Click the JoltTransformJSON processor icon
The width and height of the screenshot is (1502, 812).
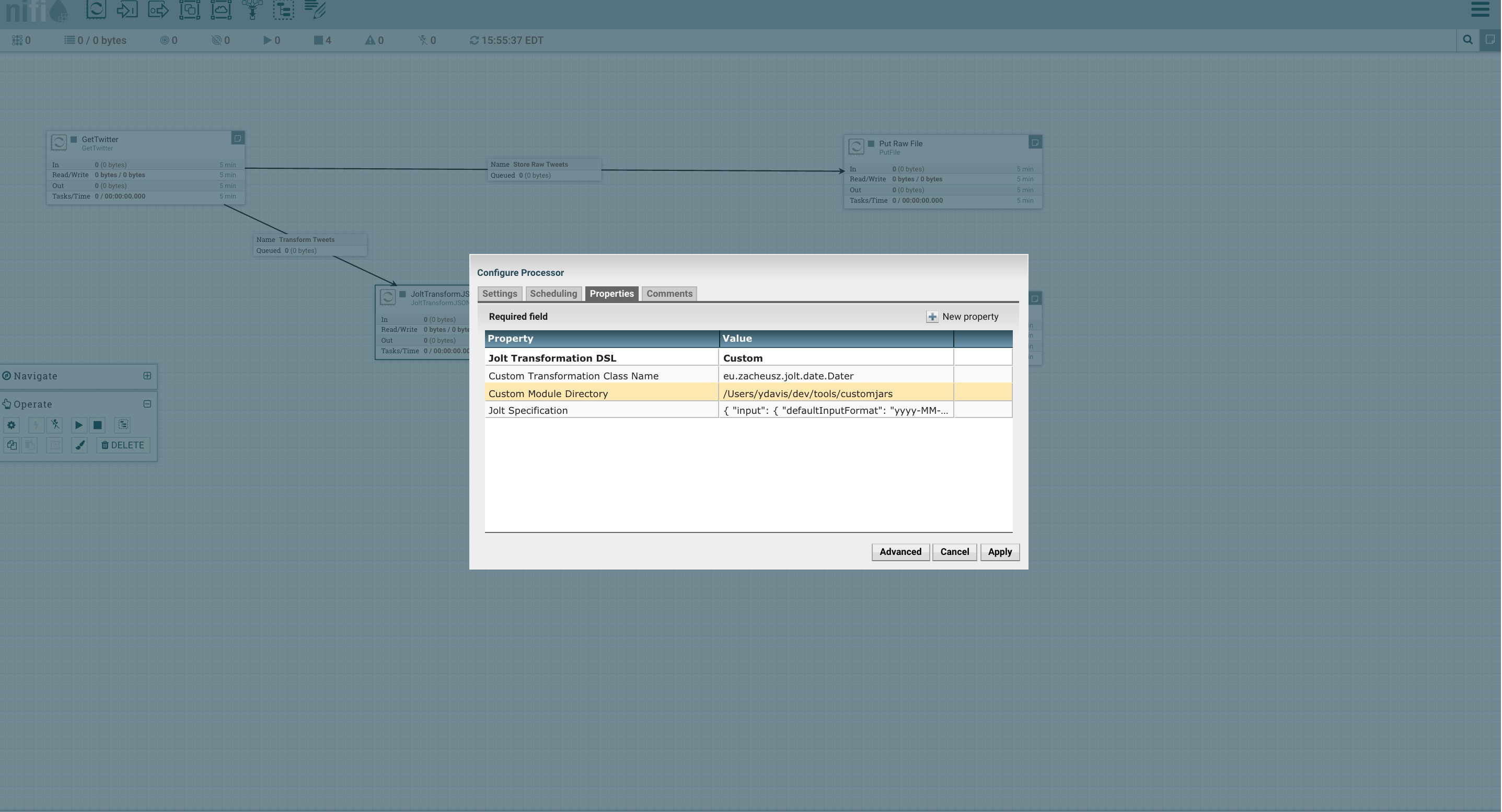[x=388, y=297]
